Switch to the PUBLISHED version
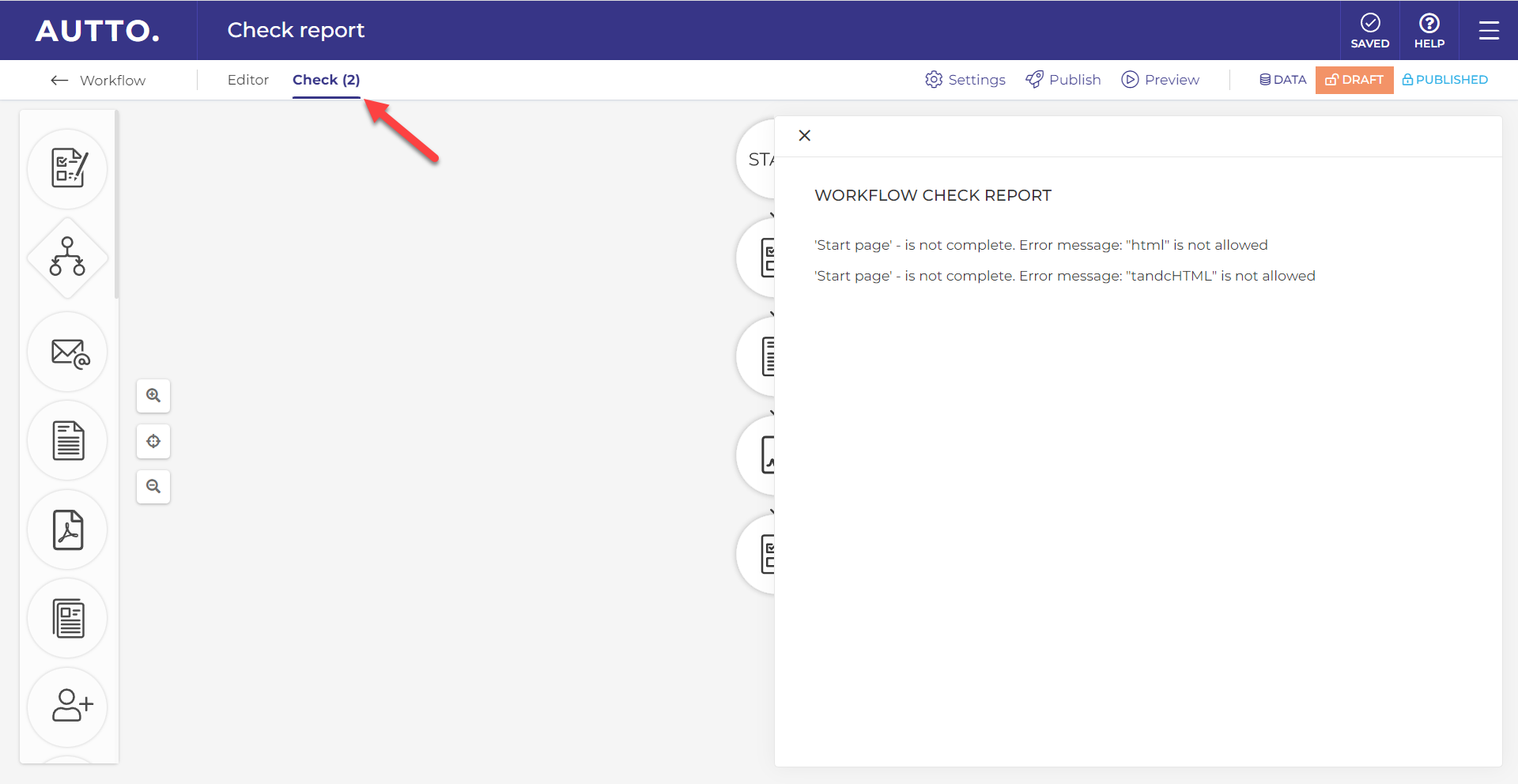Screen dimensions: 1518x784 (1444, 80)
